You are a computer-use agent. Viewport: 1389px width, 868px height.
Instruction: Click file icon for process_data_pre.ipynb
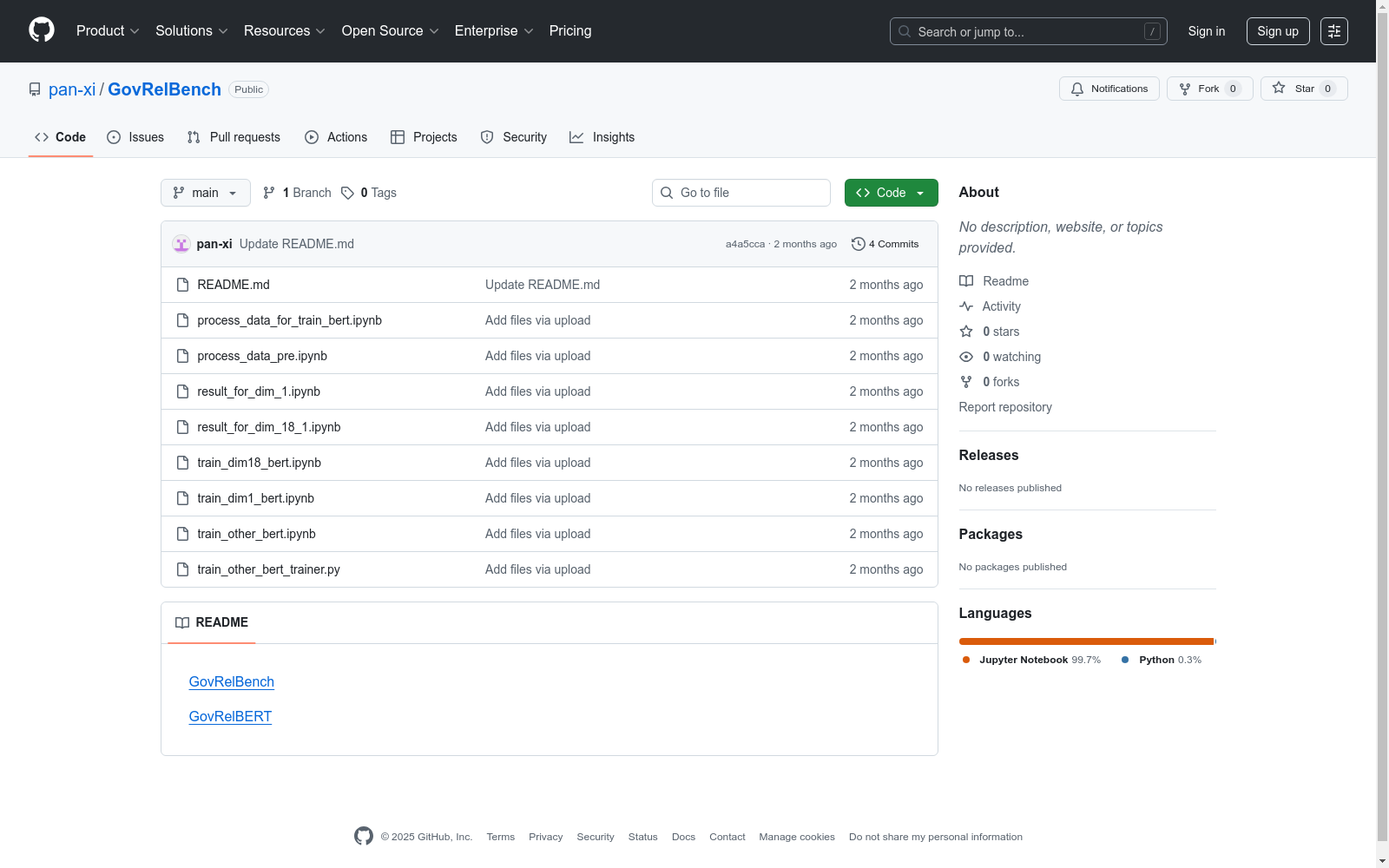(182, 356)
